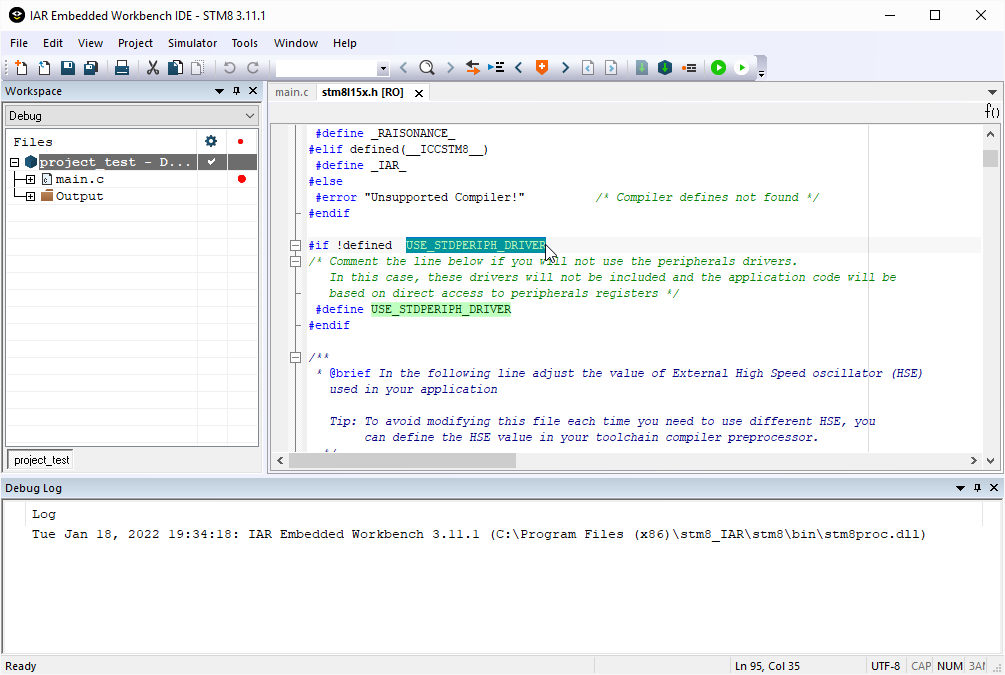Click the editor horizontal scrollbar thumb
The image size is (1005, 675).
click(402, 460)
